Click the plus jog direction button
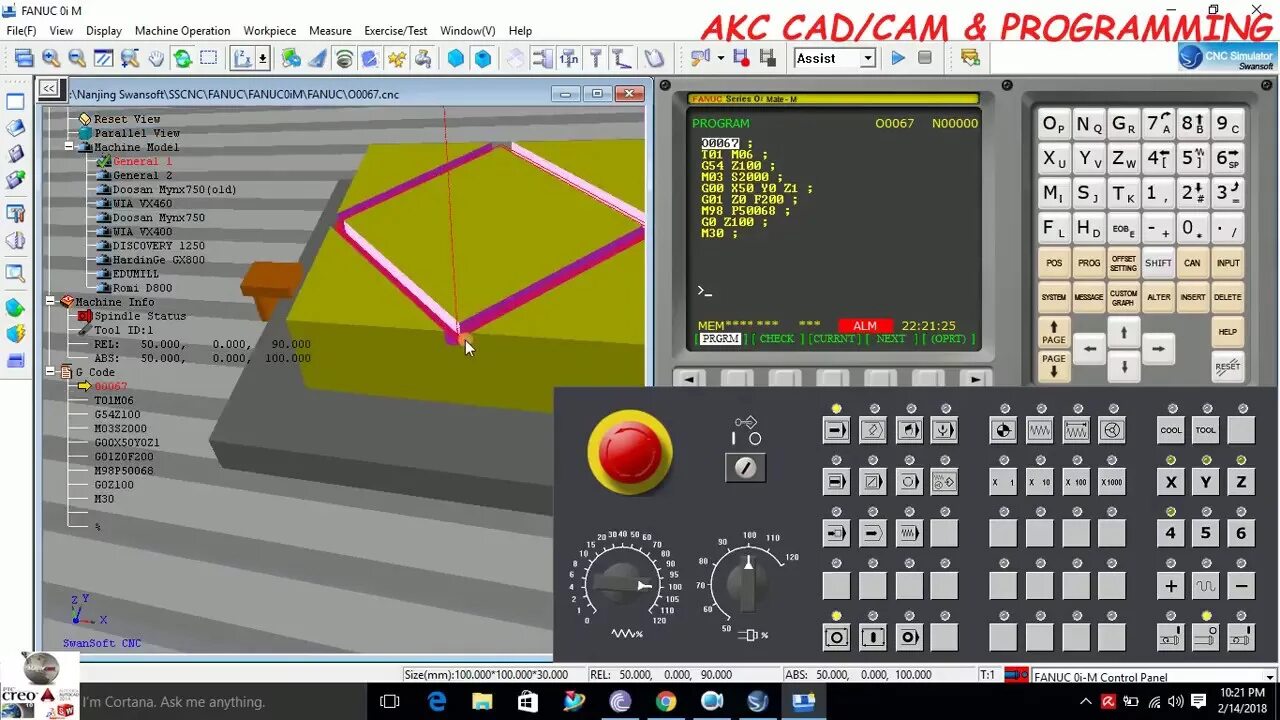 [x=1171, y=586]
